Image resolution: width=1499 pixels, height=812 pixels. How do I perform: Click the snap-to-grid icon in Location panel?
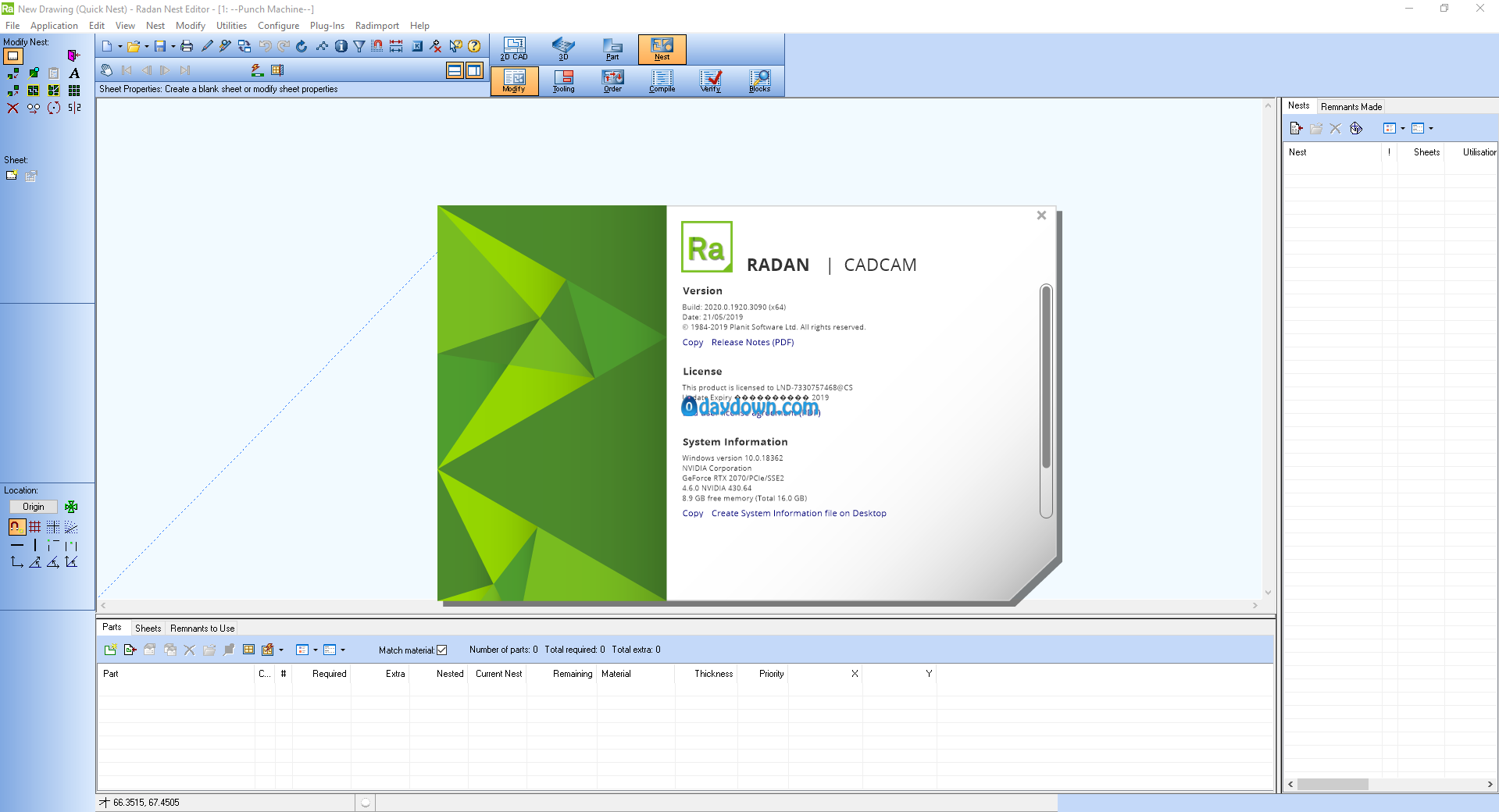(x=35, y=527)
